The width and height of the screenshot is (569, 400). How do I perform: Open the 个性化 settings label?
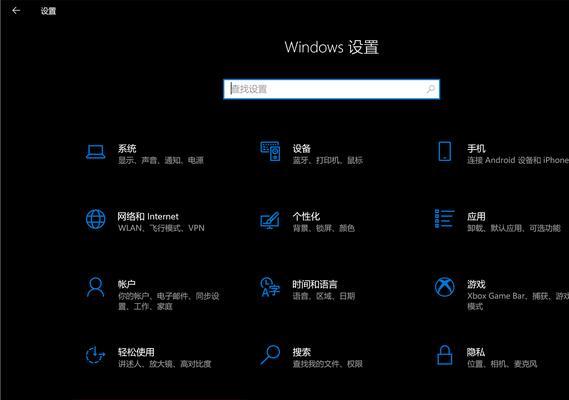pos(306,217)
